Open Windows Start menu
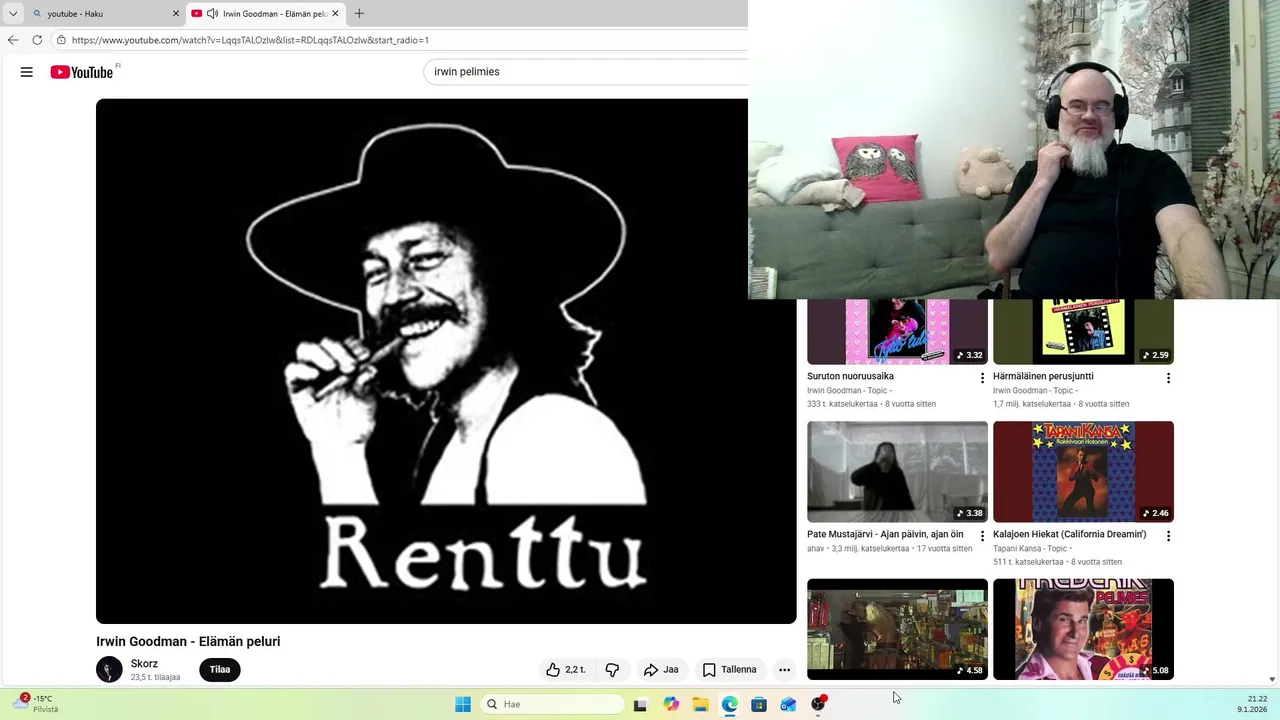 (x=463, y=704)
